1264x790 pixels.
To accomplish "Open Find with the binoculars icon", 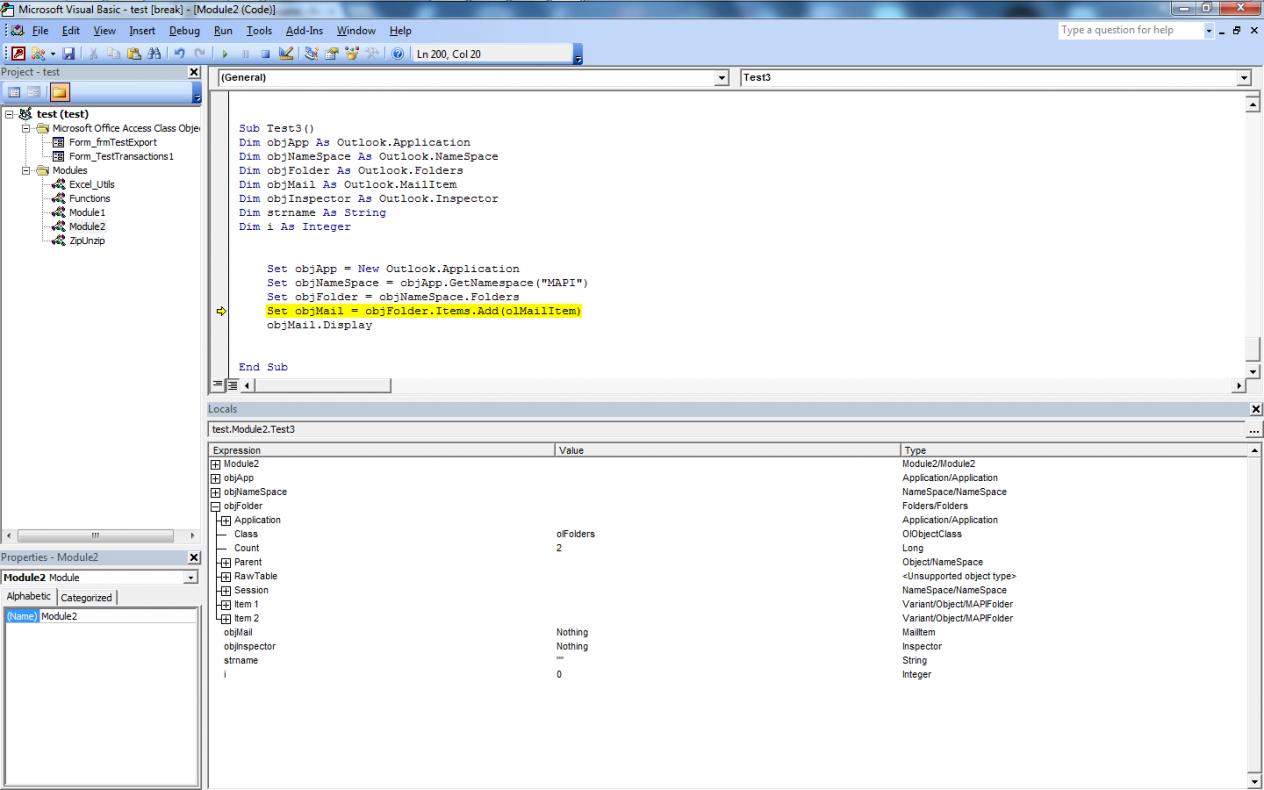I will (x=153, y=54).
